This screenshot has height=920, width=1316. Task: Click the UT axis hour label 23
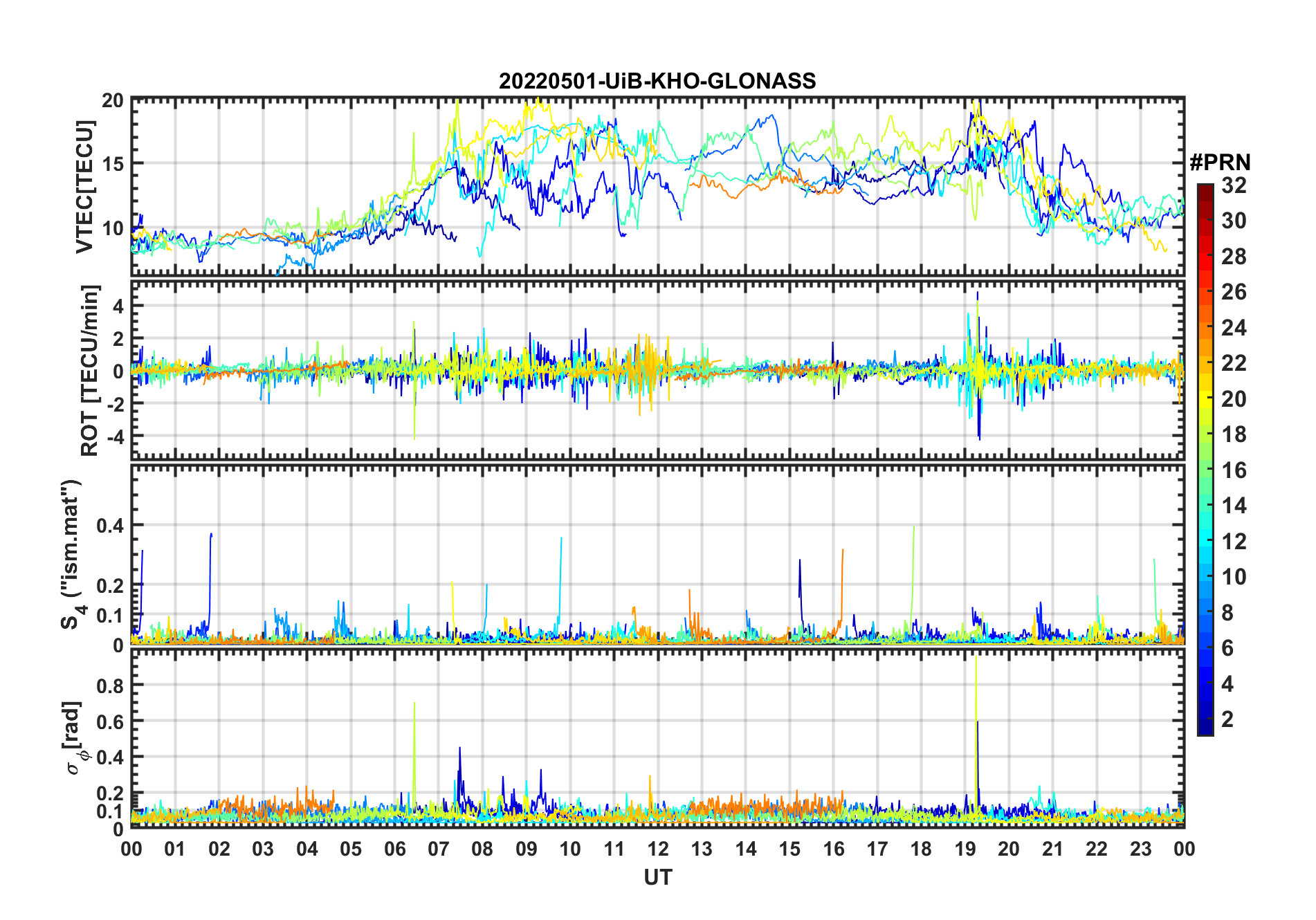(1140, 849)
